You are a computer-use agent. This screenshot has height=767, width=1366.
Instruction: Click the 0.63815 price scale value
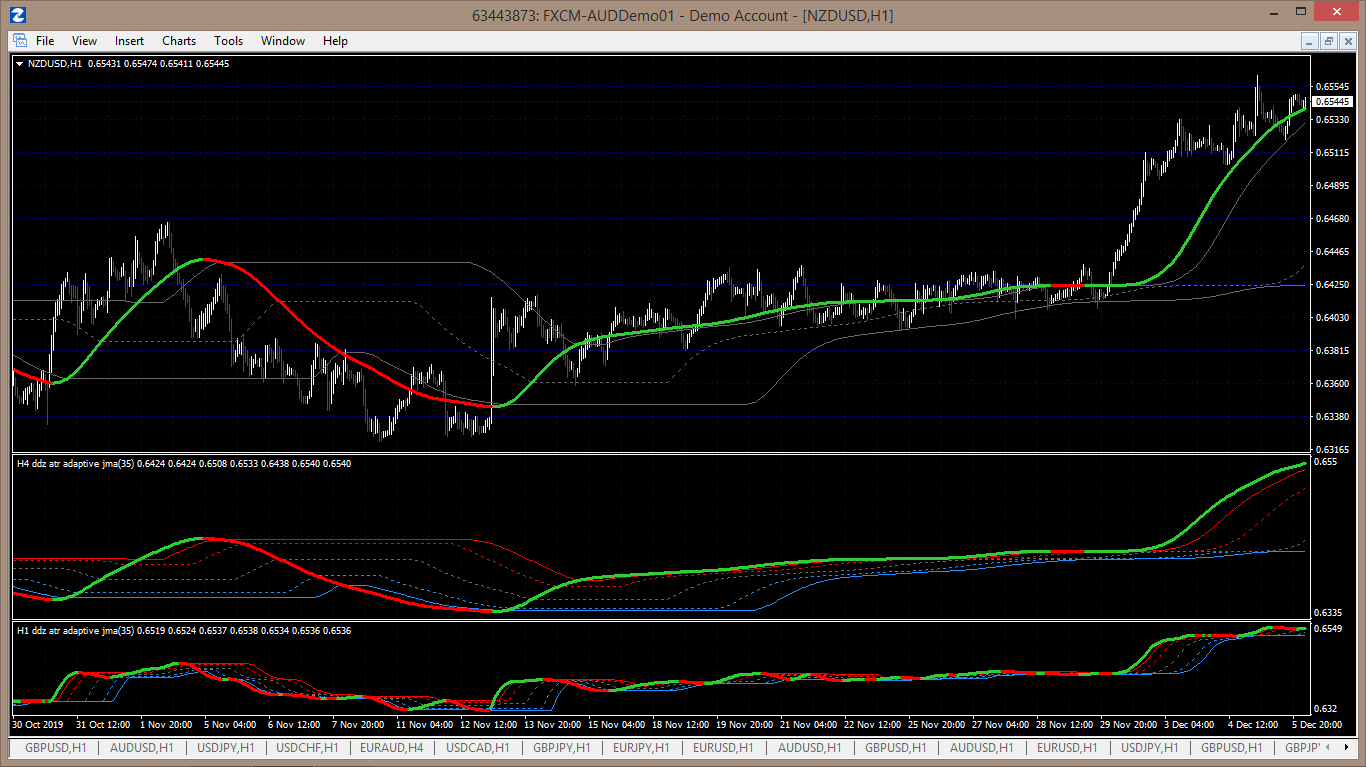click(x=1333, y=351)
